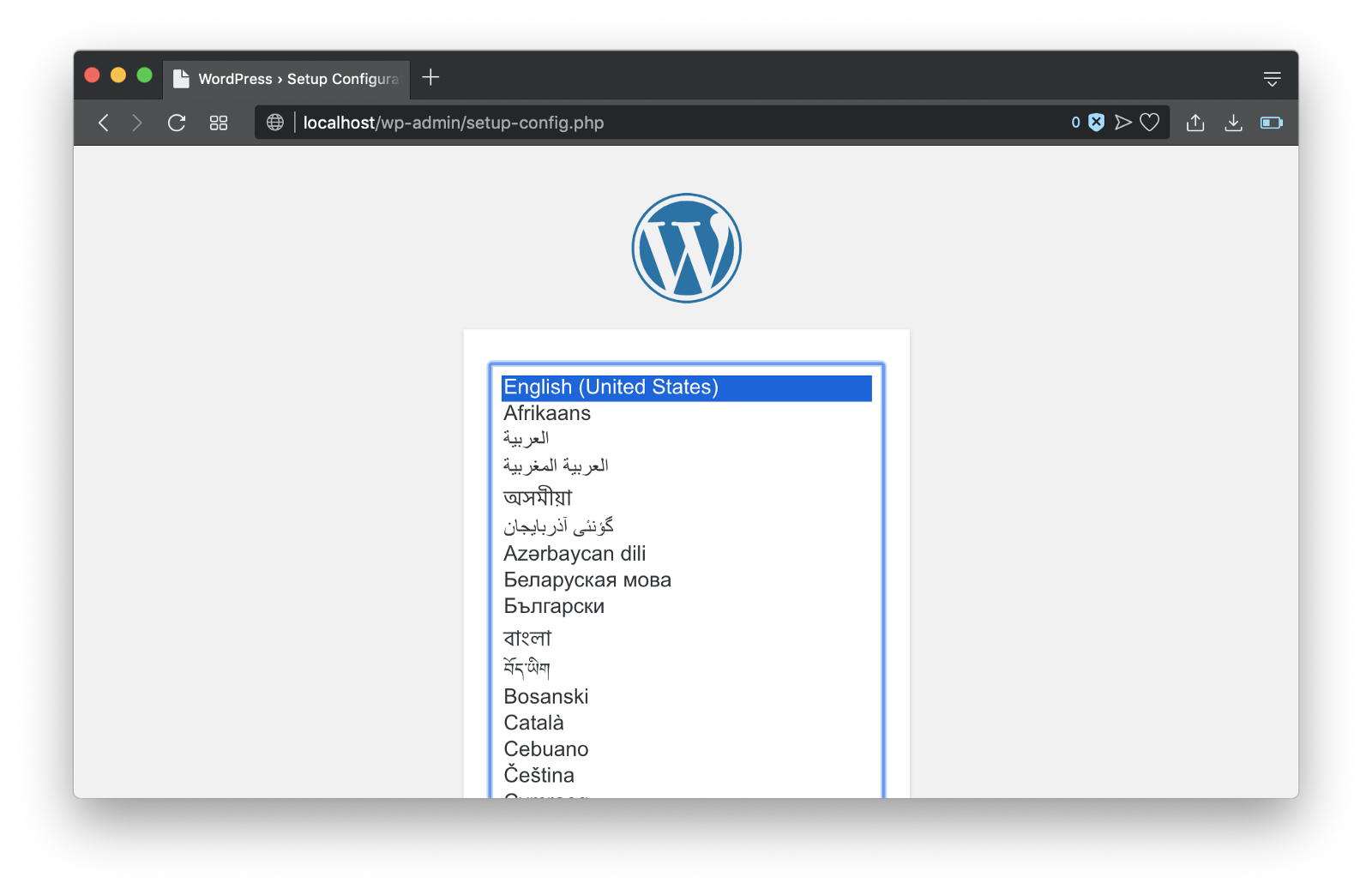Image resolution: width=1372 pixels, height=895 pixels.
Task: Select Català language option
Action: point(686,723)
